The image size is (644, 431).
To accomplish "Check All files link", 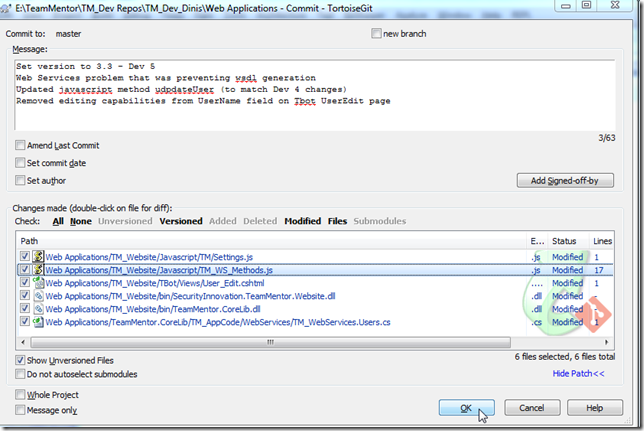I will pyautogui.click(x=58, y=221).
